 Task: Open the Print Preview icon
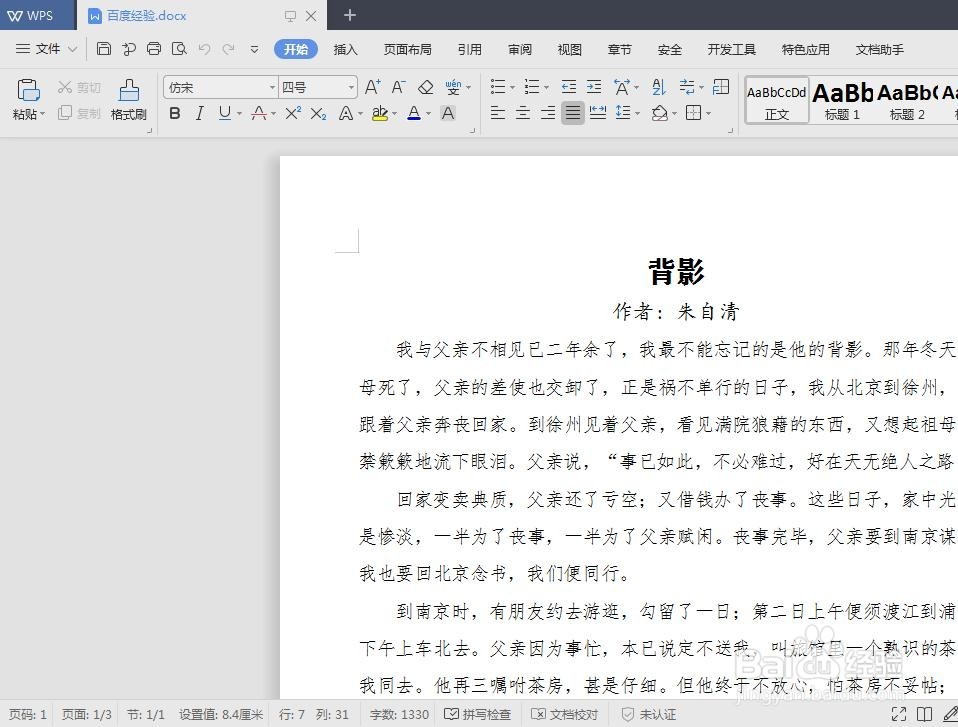[x=180, y=48]
